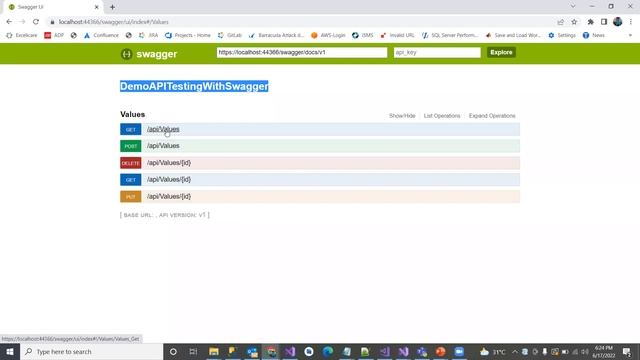Screen dimensions: 640x360
Task: Open the browser extensions puzzle icon
Action: point(590,22)
